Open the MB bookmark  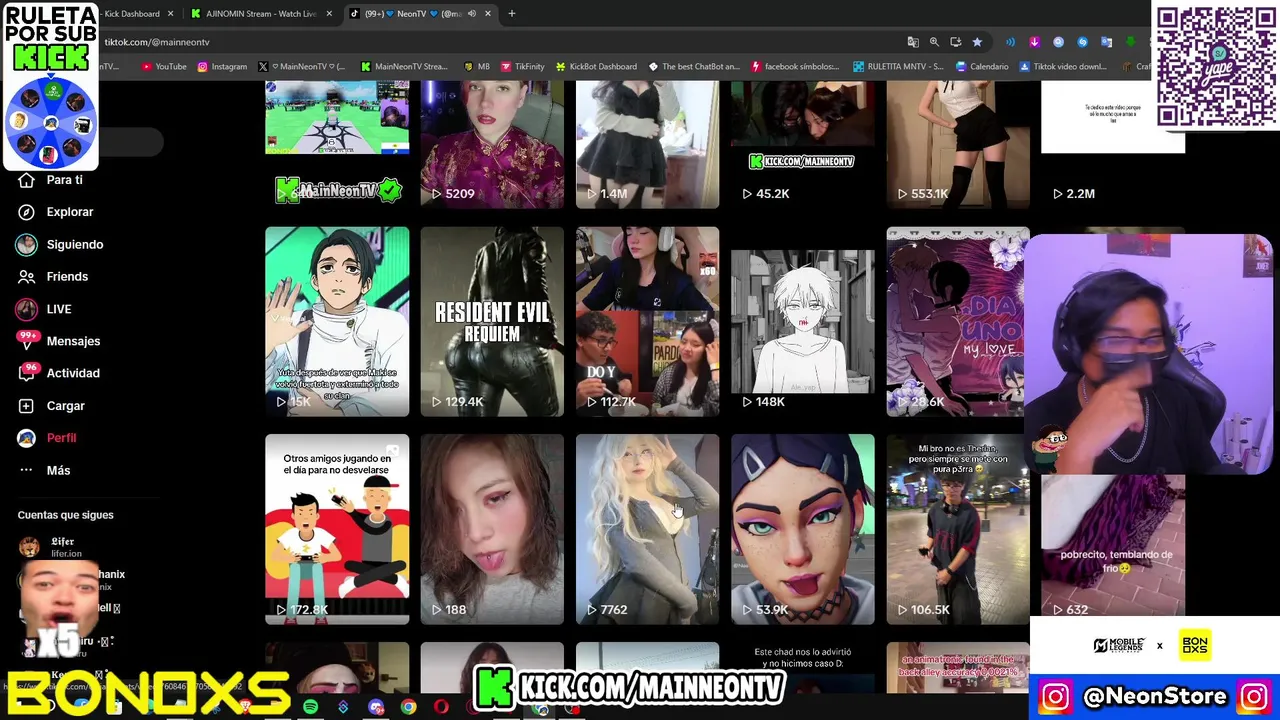[477, 67]
